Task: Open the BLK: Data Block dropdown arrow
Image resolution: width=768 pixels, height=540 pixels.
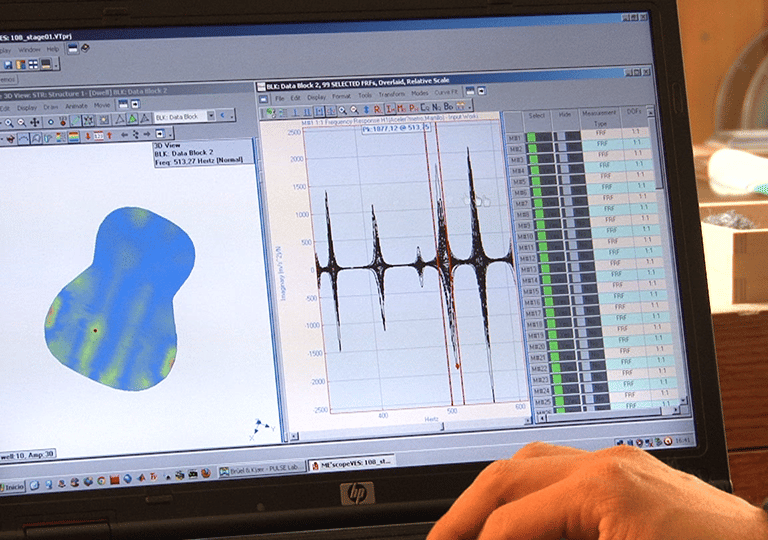Action: pos(211,116)
